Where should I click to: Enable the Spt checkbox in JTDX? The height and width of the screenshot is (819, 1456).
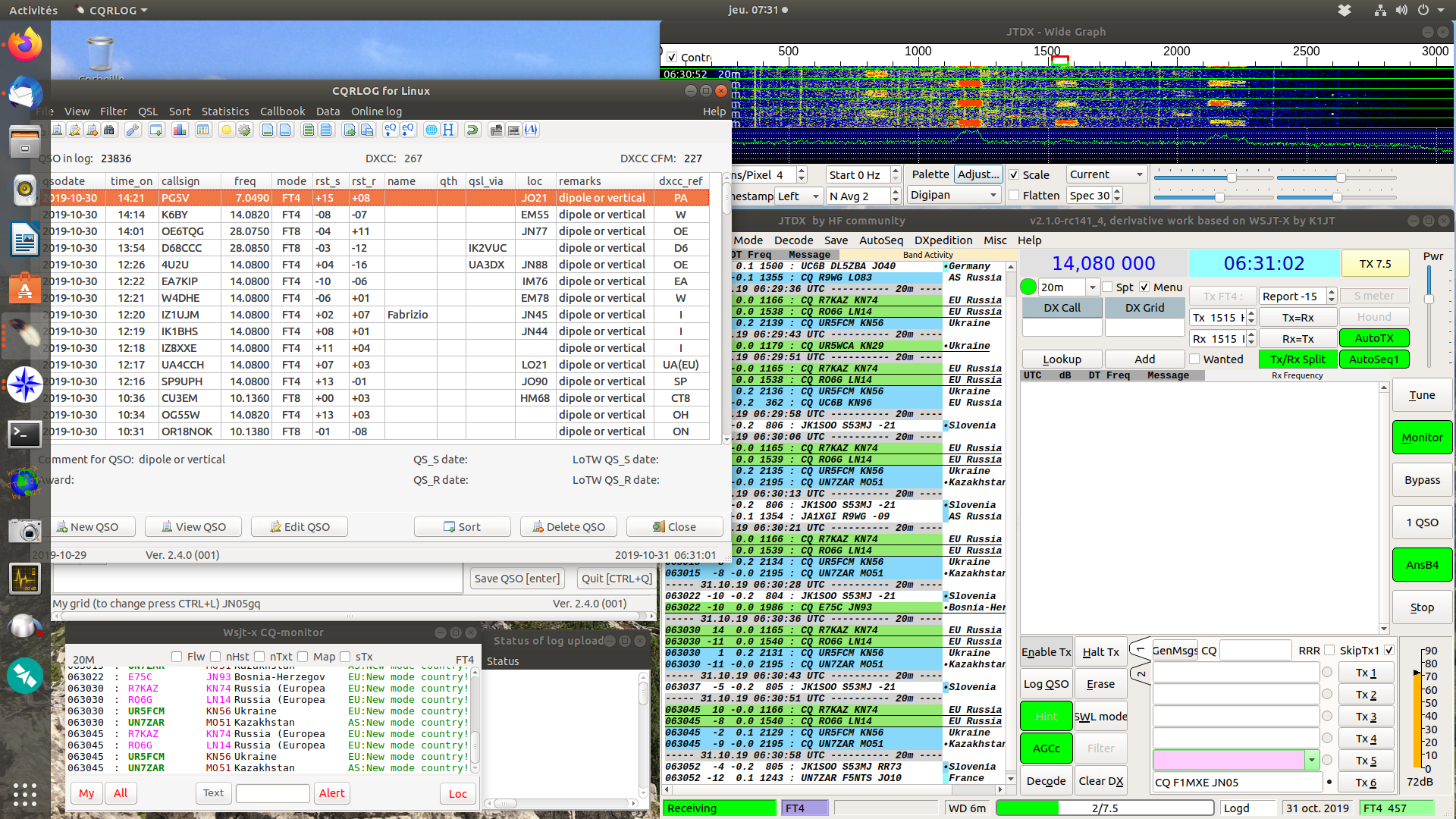tap(1108, 287)
